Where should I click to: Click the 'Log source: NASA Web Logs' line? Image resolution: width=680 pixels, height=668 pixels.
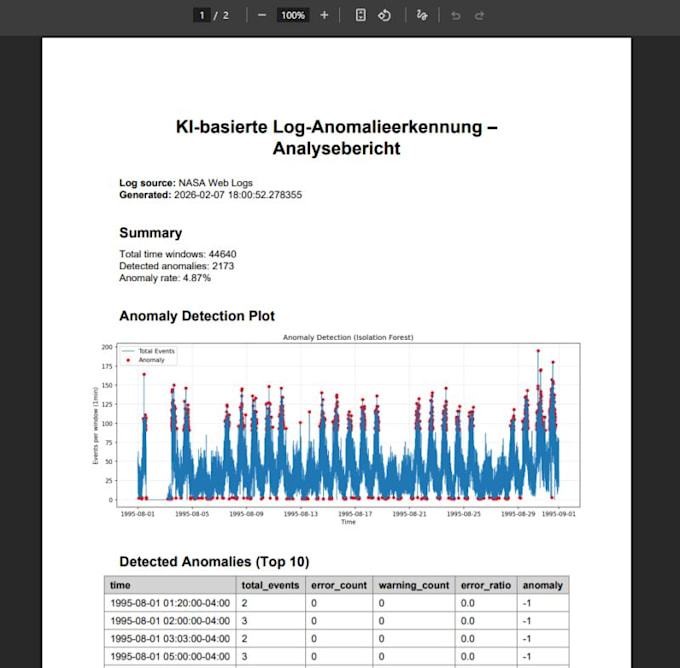(186, 183)
